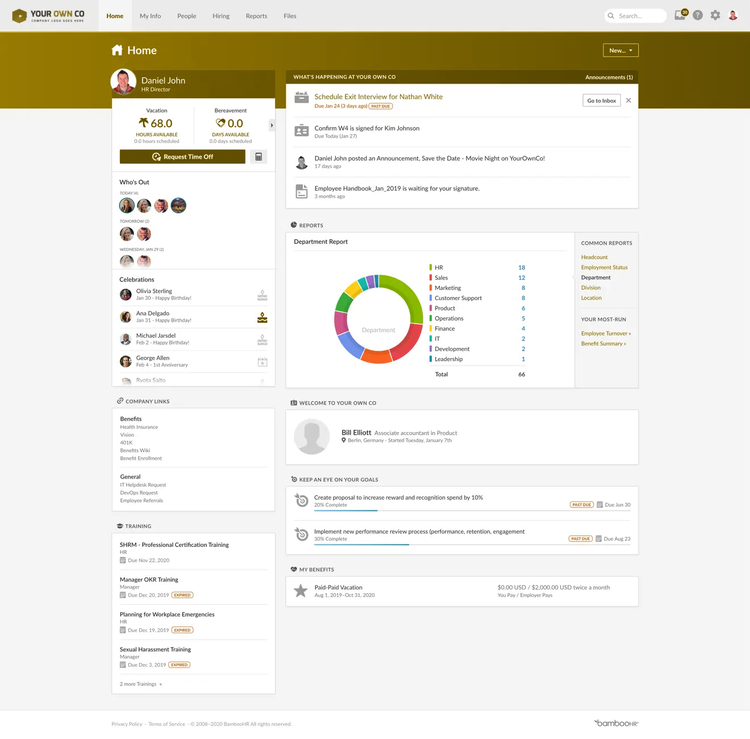Click the BambooHR footer logo
The width and height of the screenshot is (750, 739).
point(616,723)
